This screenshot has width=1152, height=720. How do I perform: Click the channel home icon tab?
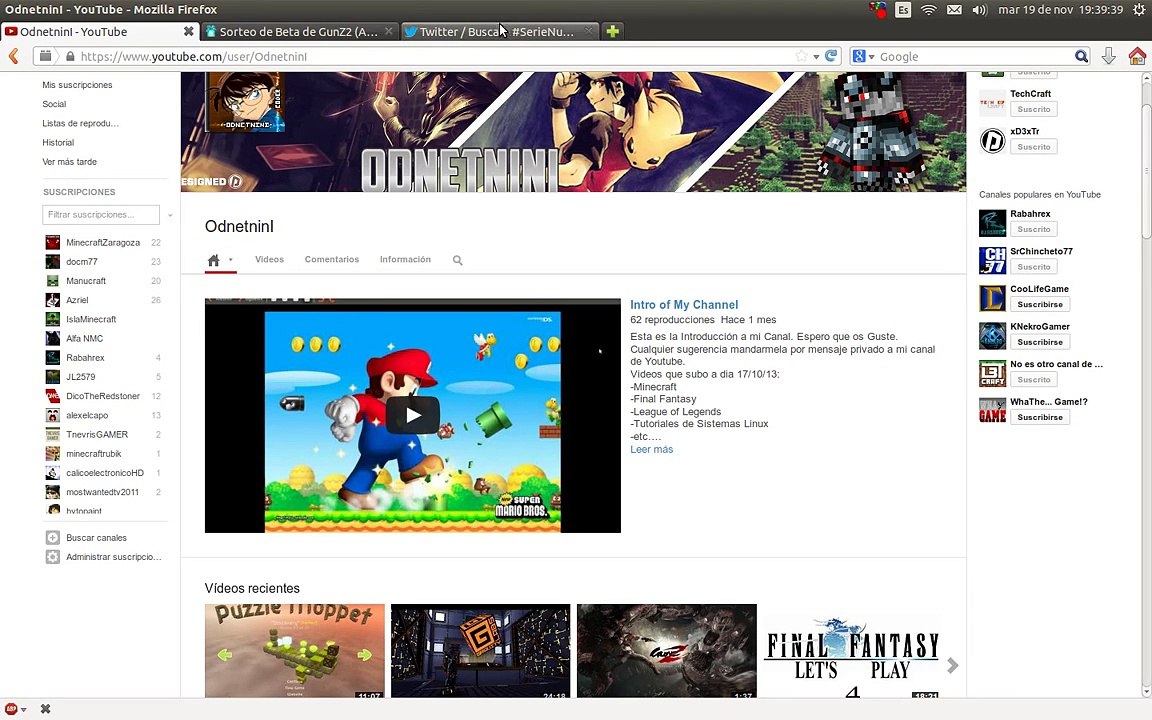(x=213, y=260)
